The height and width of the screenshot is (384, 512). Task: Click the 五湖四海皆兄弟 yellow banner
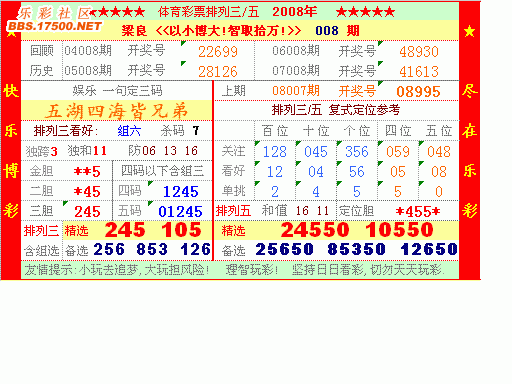click(x=116, y=111)
